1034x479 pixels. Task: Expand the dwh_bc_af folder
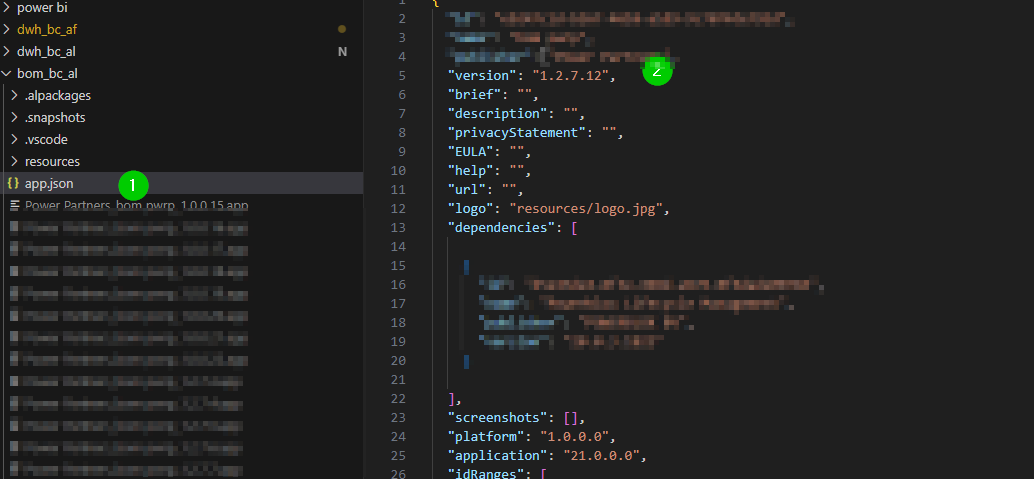[47, 30]
